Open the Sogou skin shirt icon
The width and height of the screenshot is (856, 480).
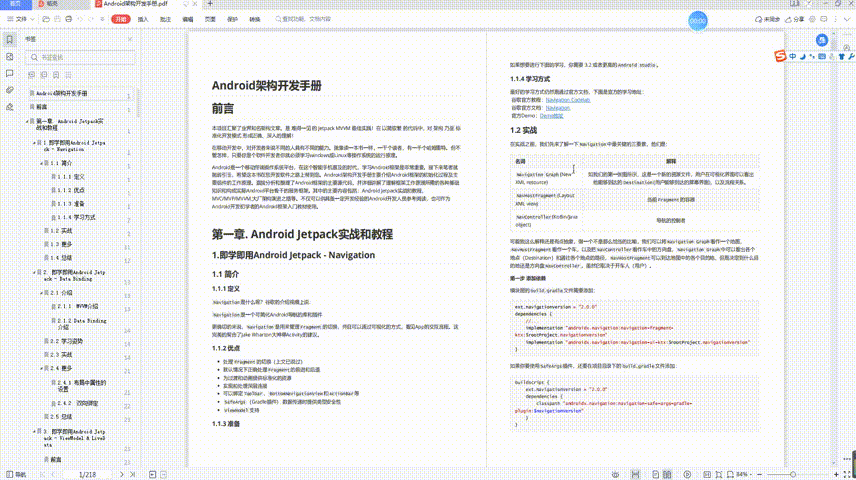pyautogui.click(x=841, y=56)
